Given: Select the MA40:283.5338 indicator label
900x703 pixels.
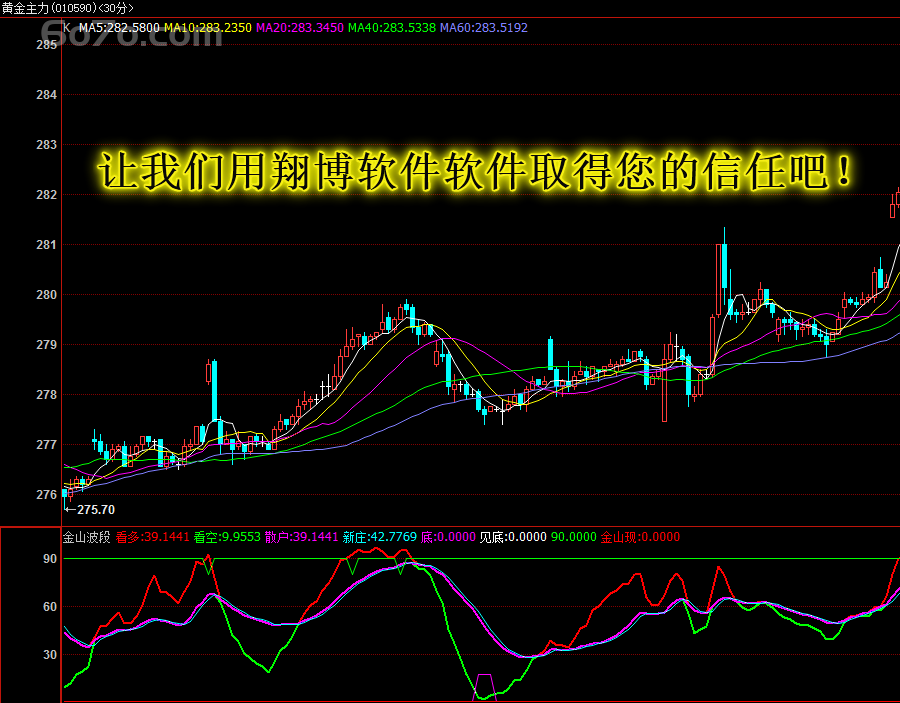Looking at the screenshot, I should click(x=392, y=28).
